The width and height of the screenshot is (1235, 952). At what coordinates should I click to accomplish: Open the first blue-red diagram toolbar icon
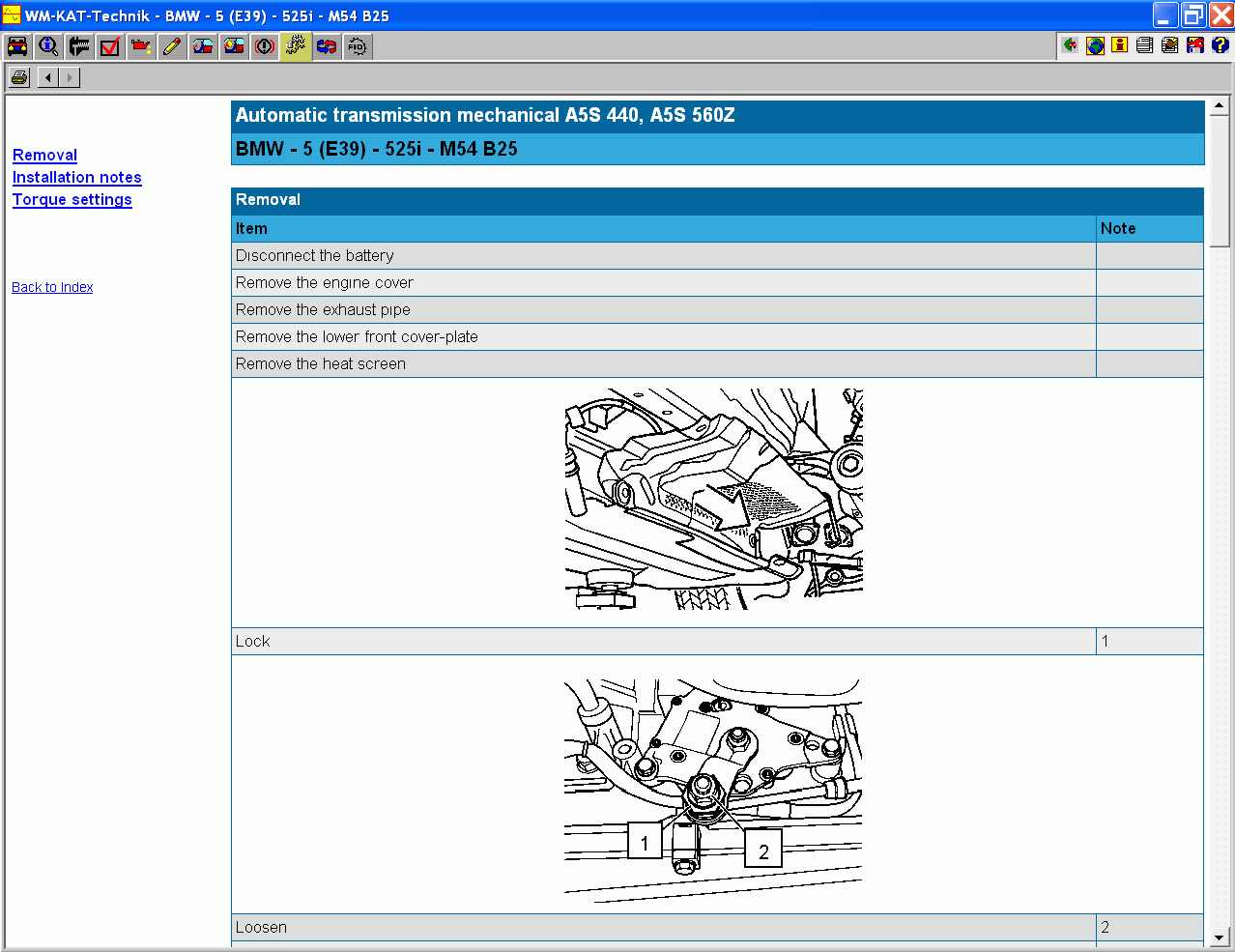[204, 46]
